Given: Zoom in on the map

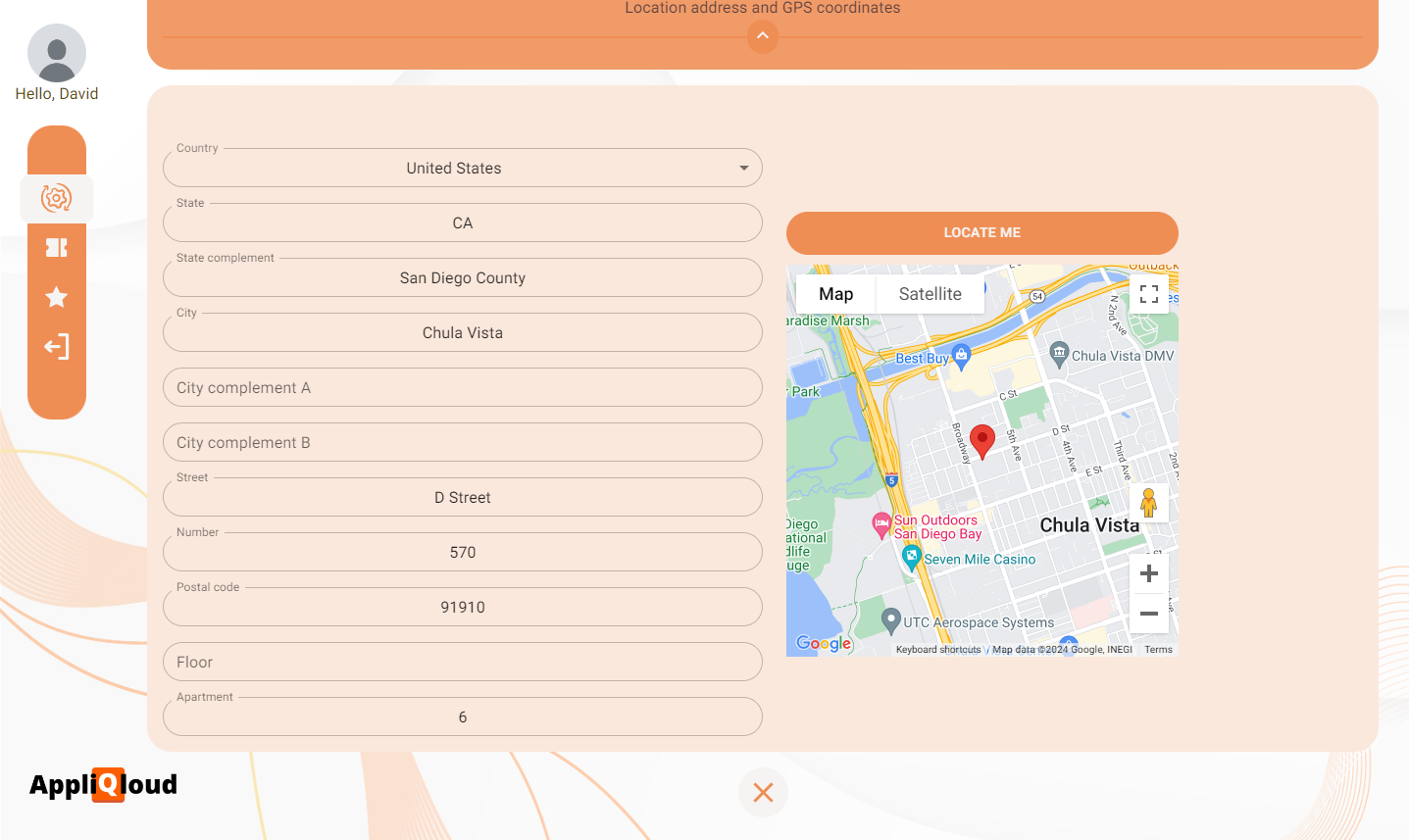Looking at the screenshot, I should pos(1149,573).
